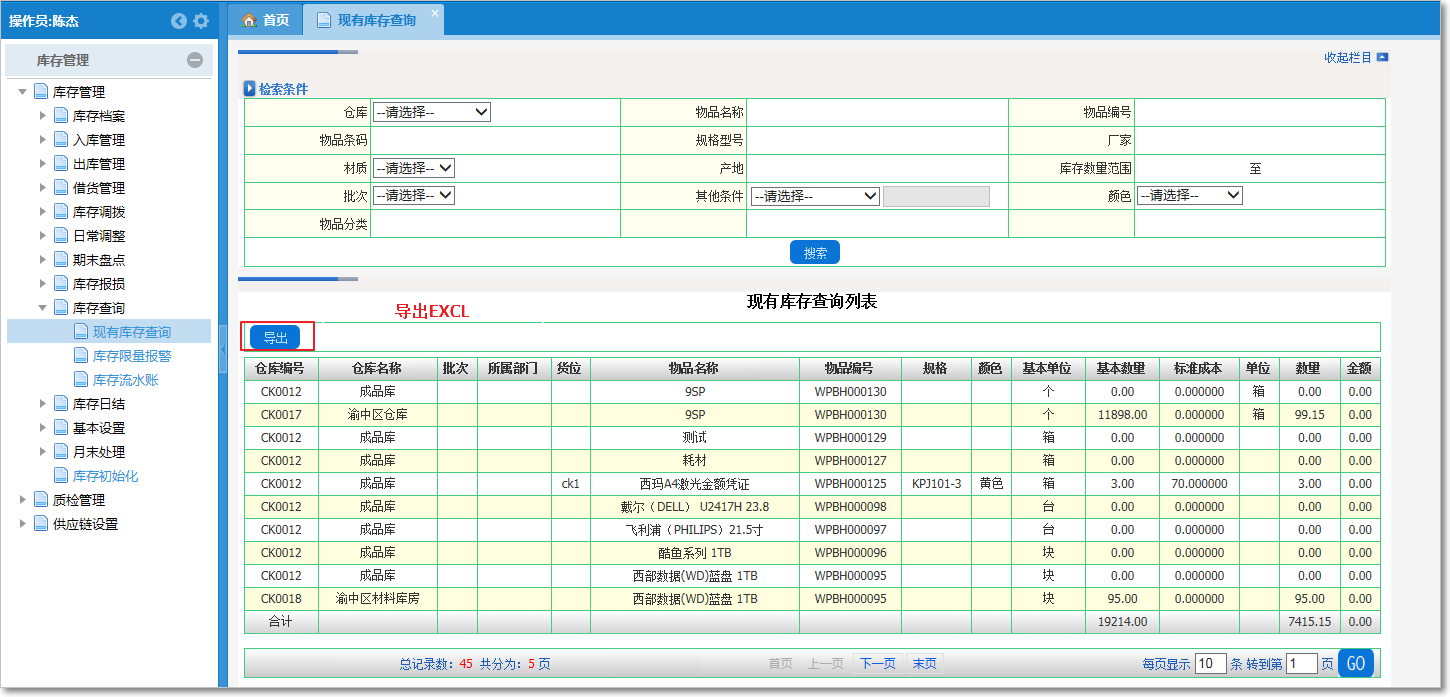Open the 仓库 dropdown

431,112
